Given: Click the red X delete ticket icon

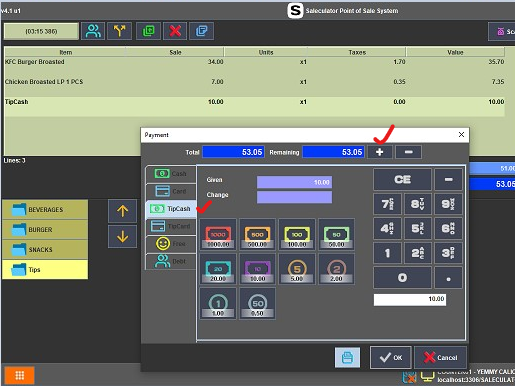Looking at the screenshot, I should coord(175,31).
